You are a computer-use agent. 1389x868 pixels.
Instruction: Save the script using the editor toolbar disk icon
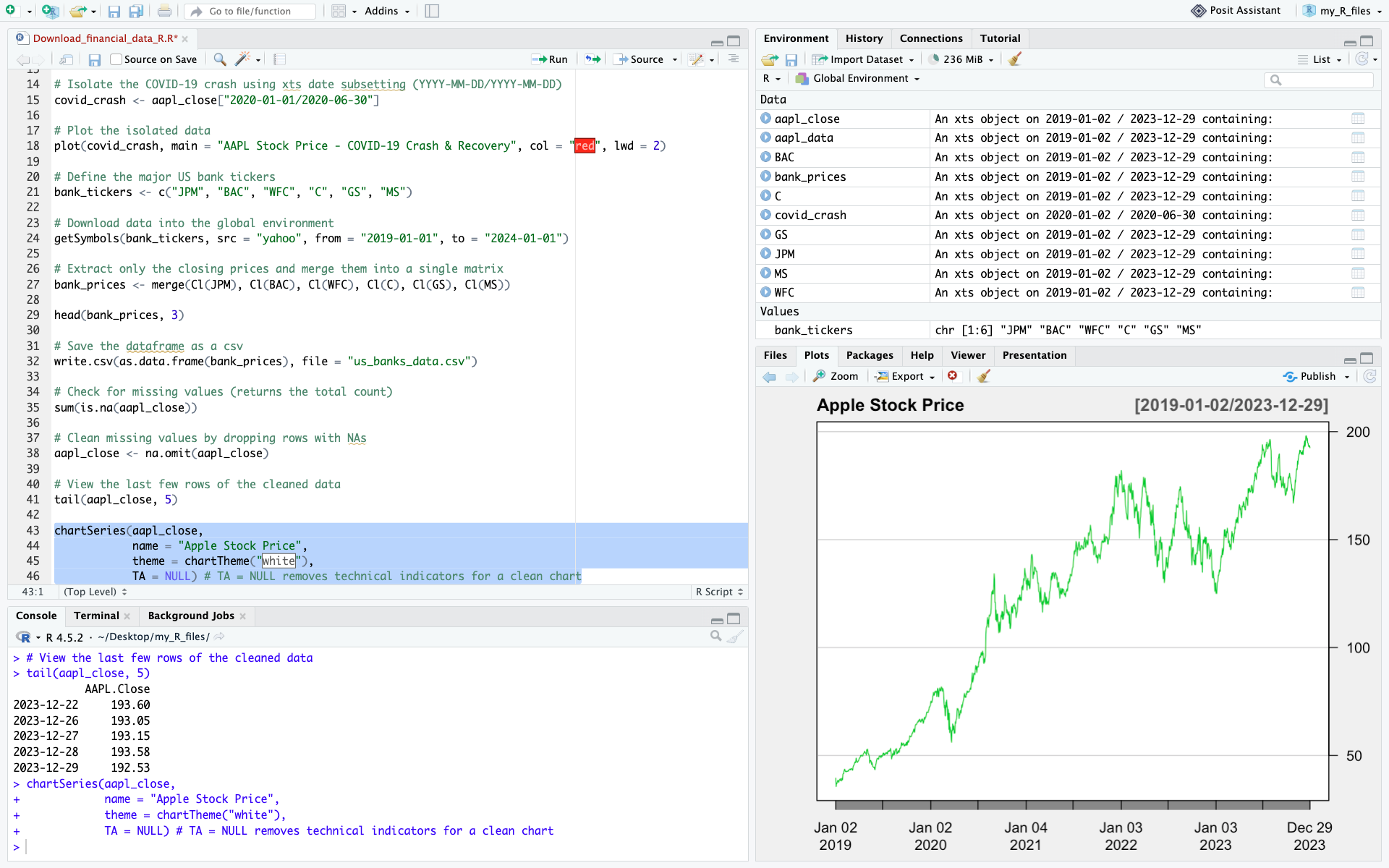[95, 59]
